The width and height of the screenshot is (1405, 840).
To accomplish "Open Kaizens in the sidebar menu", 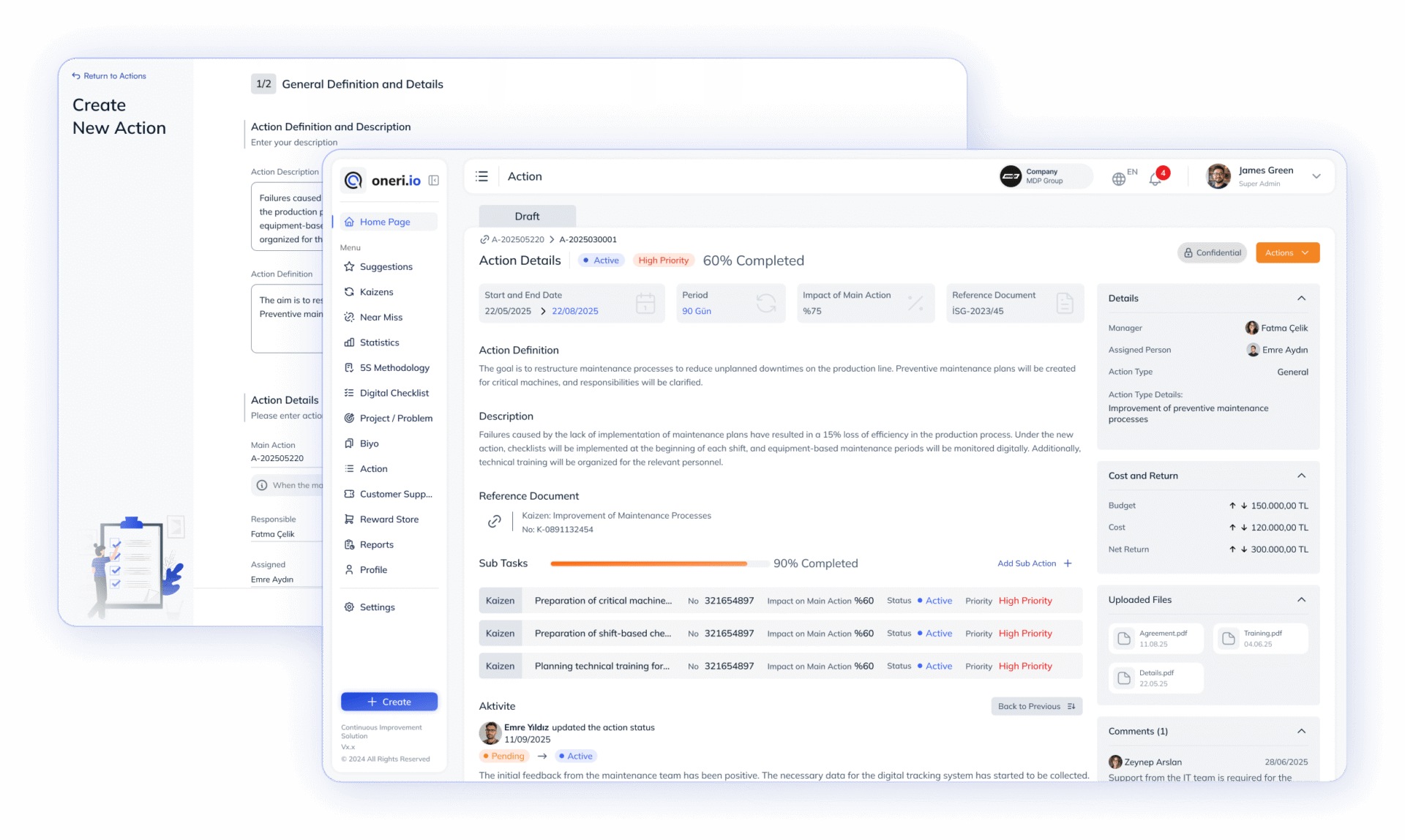I will pyautogui.click(x=377, y=292).
